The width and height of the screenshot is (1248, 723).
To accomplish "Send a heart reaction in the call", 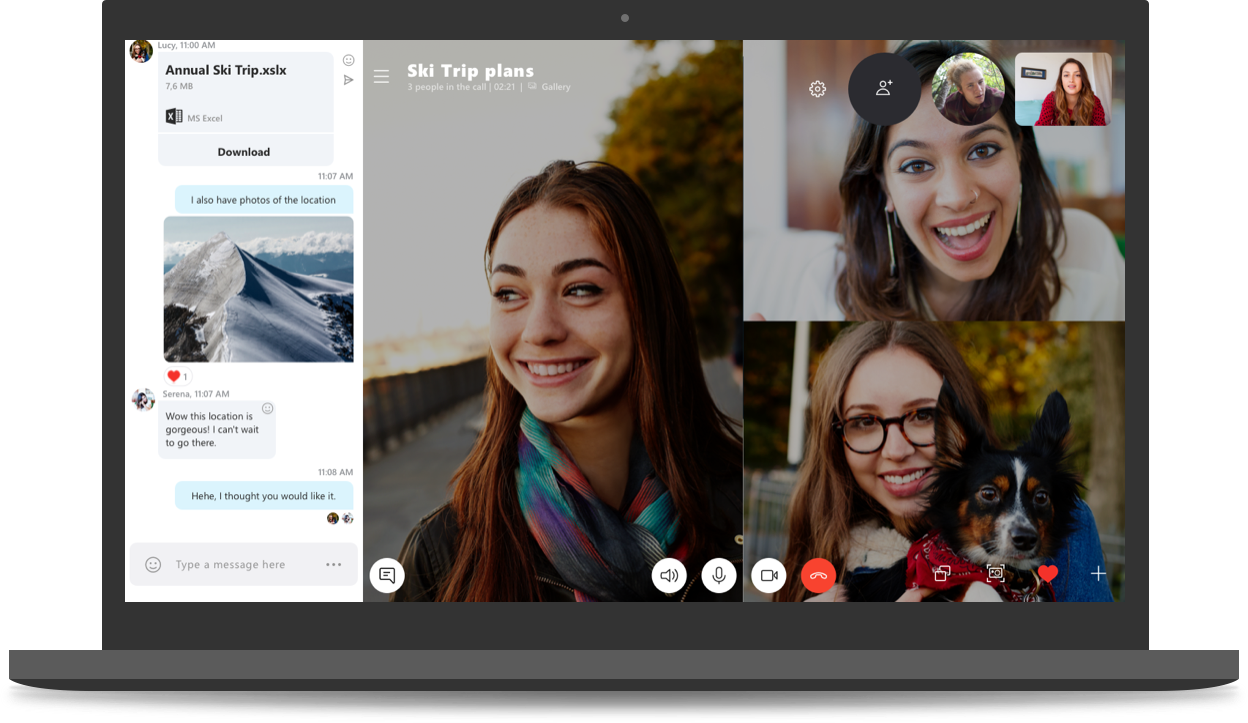I will (1047, 573).
